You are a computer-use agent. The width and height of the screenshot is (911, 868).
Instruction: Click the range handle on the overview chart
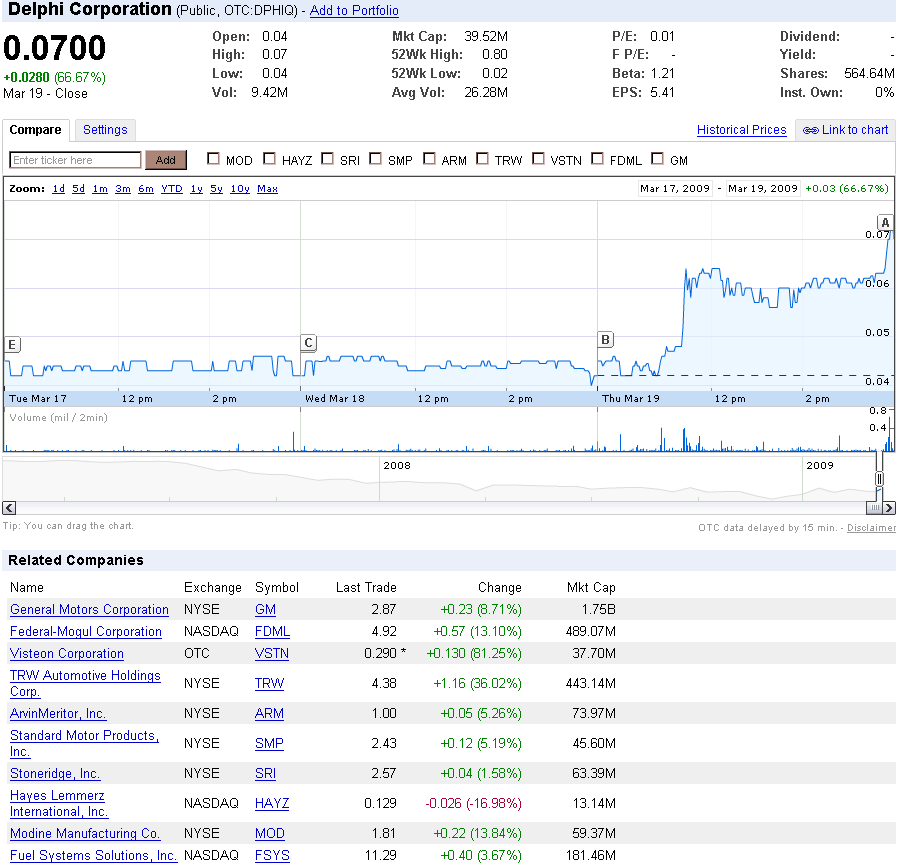point(879,479)
